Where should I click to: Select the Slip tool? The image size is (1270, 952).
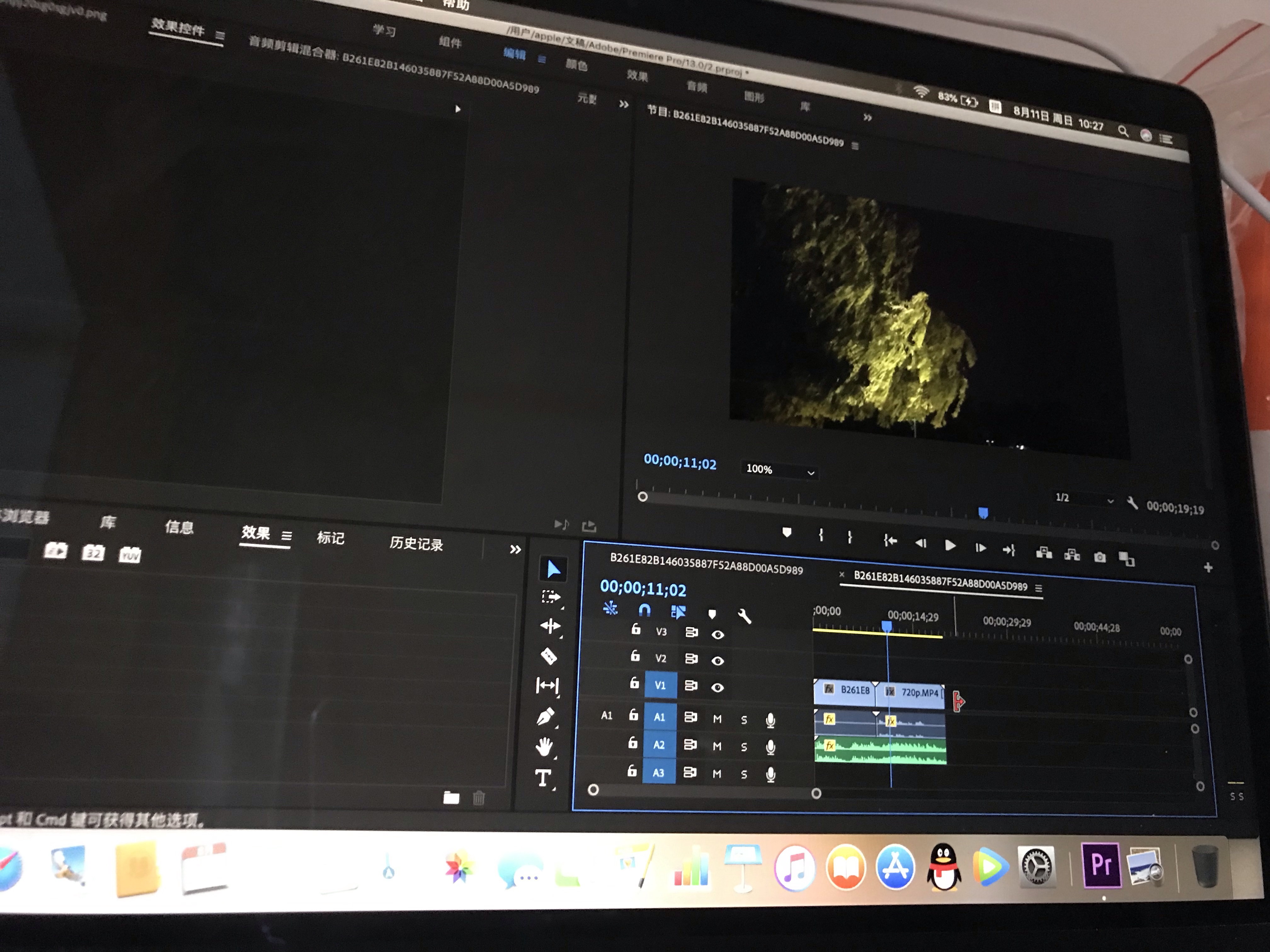(547, 685)
